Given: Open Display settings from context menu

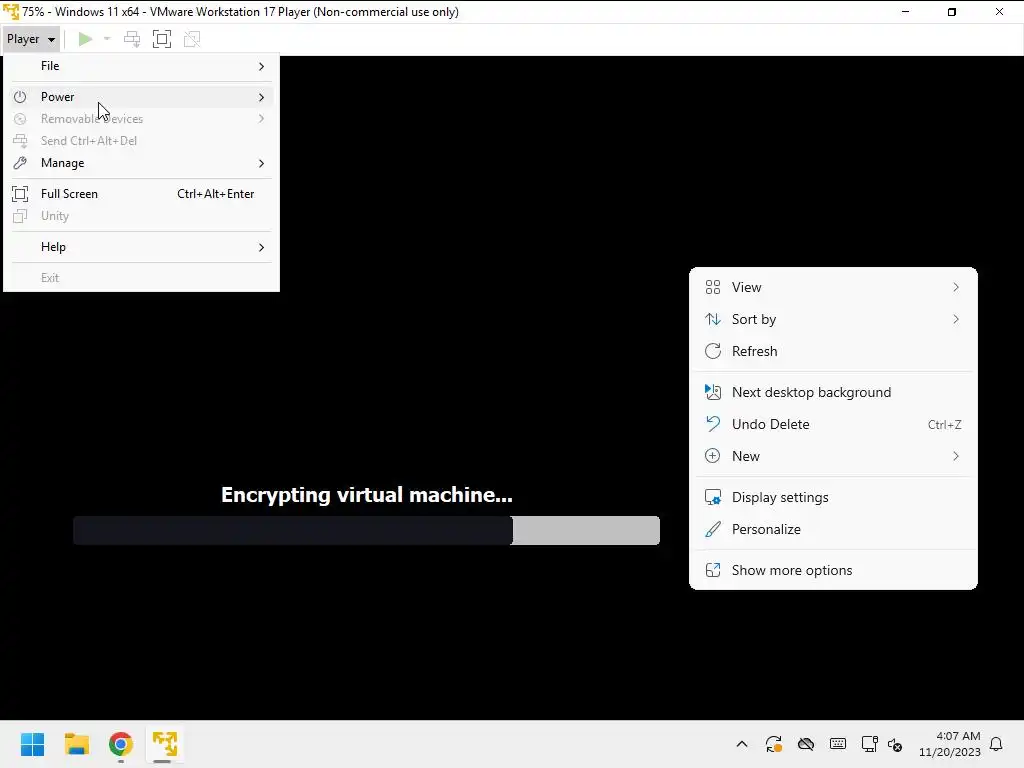Looking at the screenshot, I should (x=833, y=498).
